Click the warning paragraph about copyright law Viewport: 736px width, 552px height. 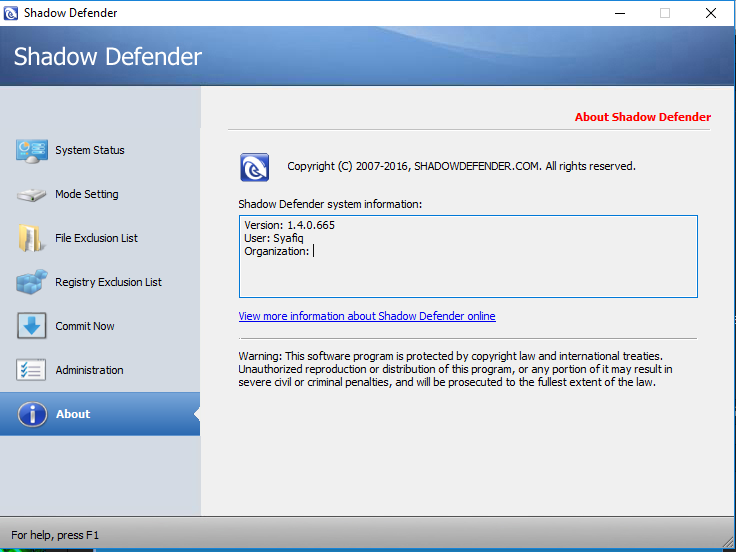(455, 369)
